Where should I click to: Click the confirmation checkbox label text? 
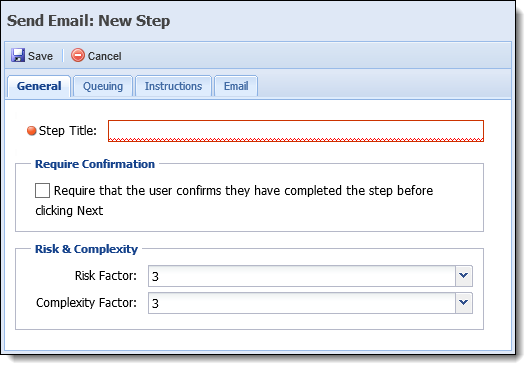tap(234, 200)
